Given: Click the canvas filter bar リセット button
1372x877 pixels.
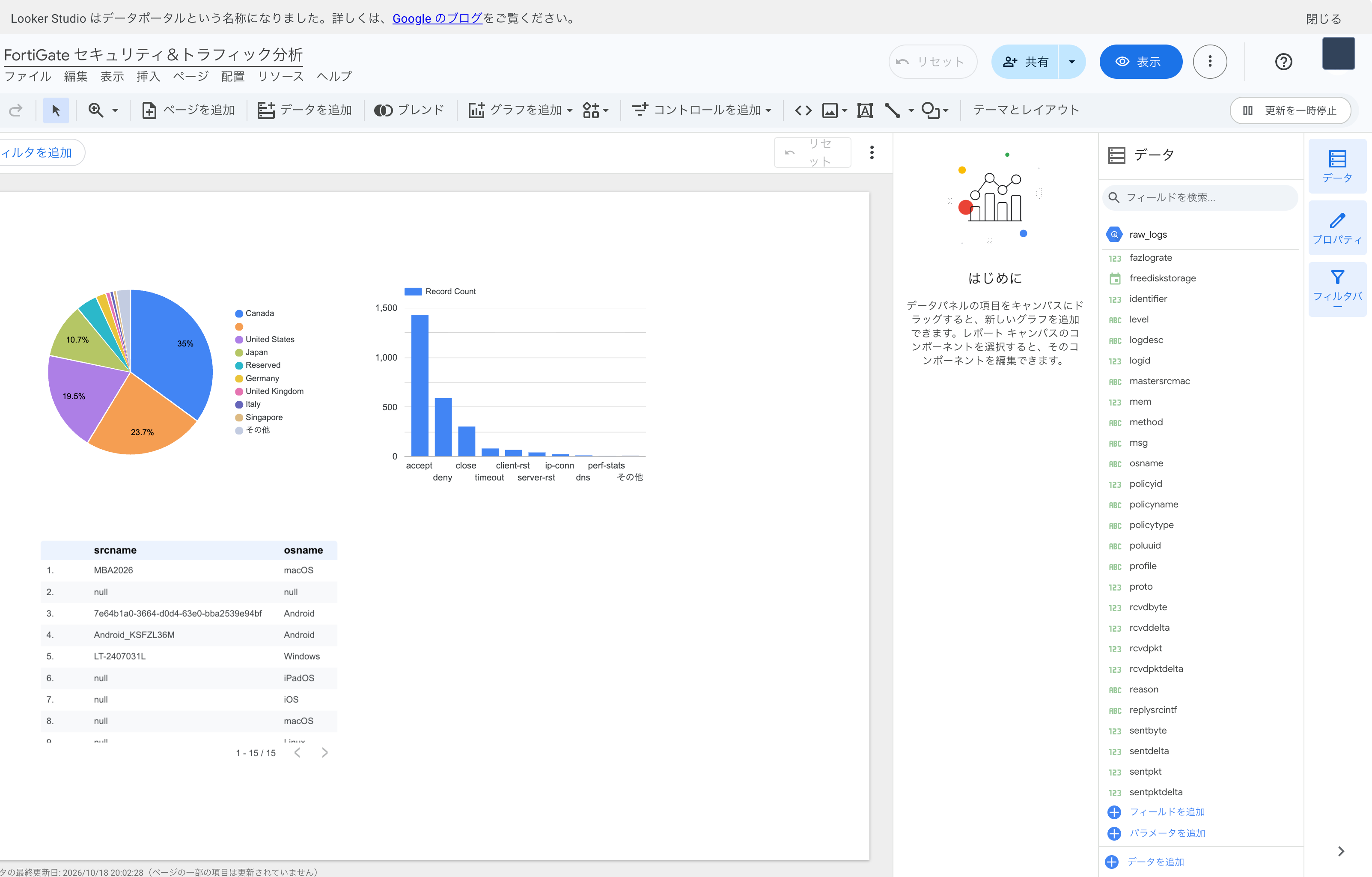Looking at the screenshot, I should pyautogui.click(x=812, y=152).
